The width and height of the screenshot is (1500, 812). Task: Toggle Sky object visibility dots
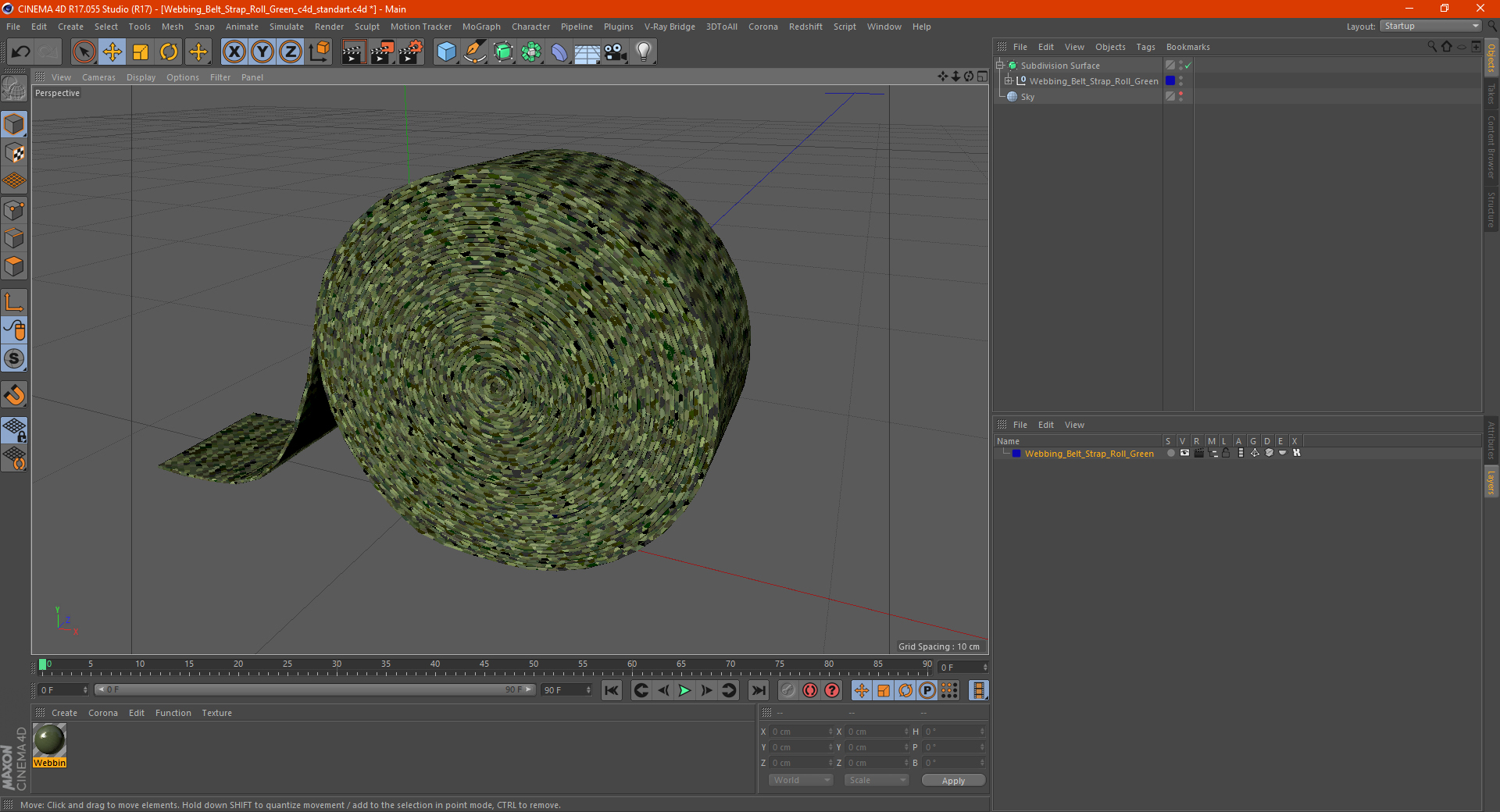pyautogui.click(x=1180, y=96)
